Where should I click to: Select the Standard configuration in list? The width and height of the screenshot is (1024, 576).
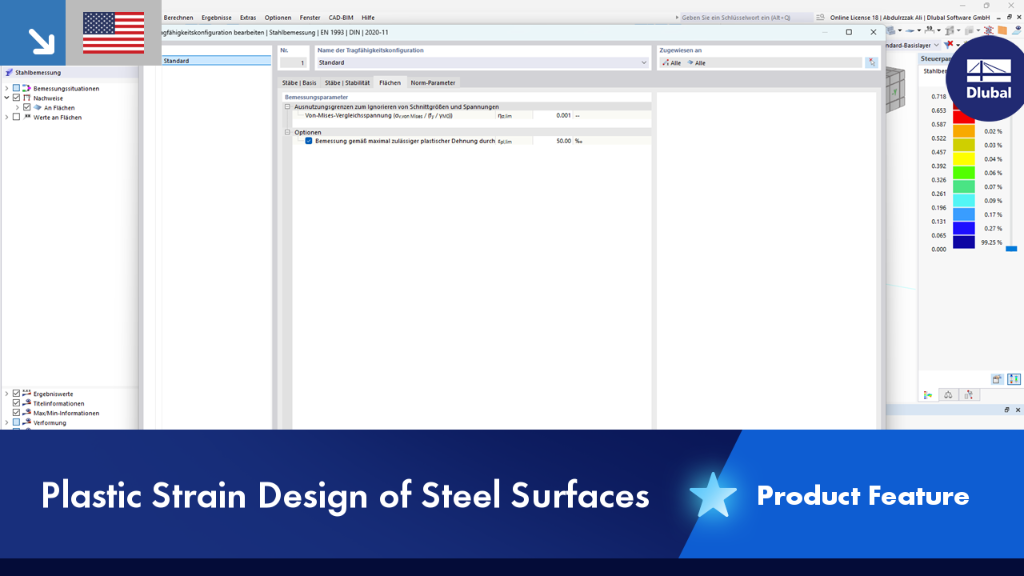click(x=216, y=61)
